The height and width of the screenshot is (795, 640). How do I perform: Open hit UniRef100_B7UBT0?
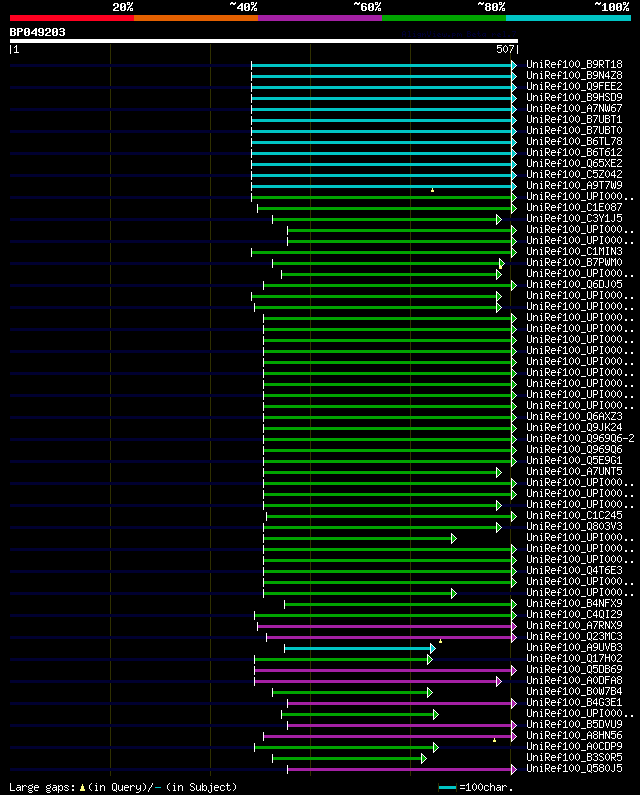(574, 130)
